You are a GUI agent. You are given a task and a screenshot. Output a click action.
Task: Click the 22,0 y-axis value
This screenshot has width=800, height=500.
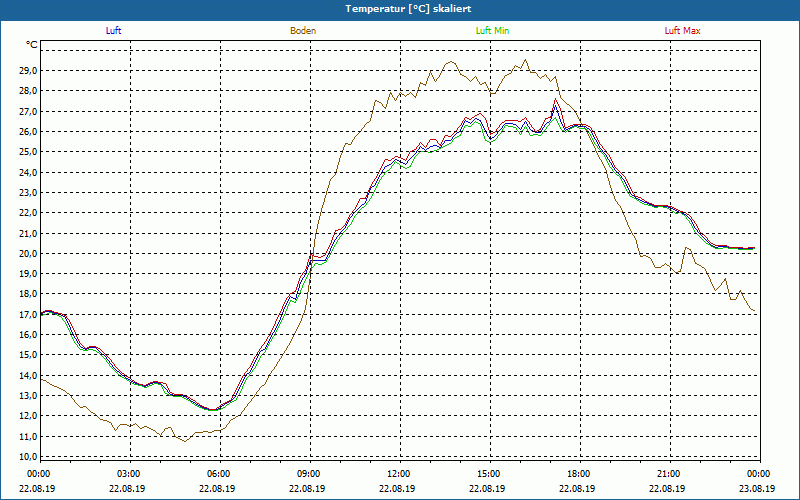point(28,213)
